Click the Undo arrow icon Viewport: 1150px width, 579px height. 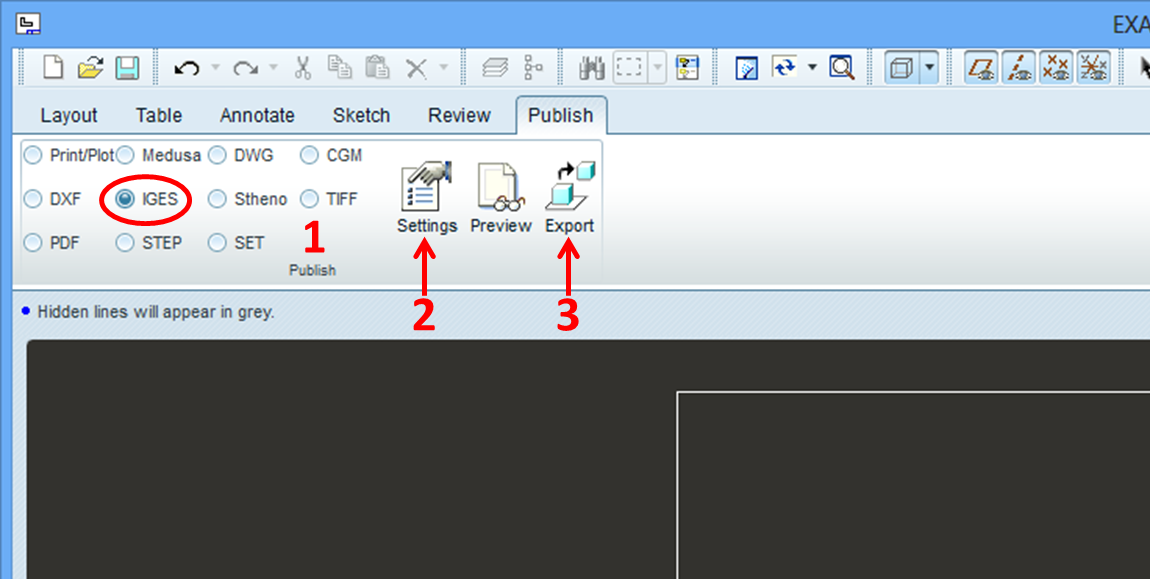pos(186,68)
